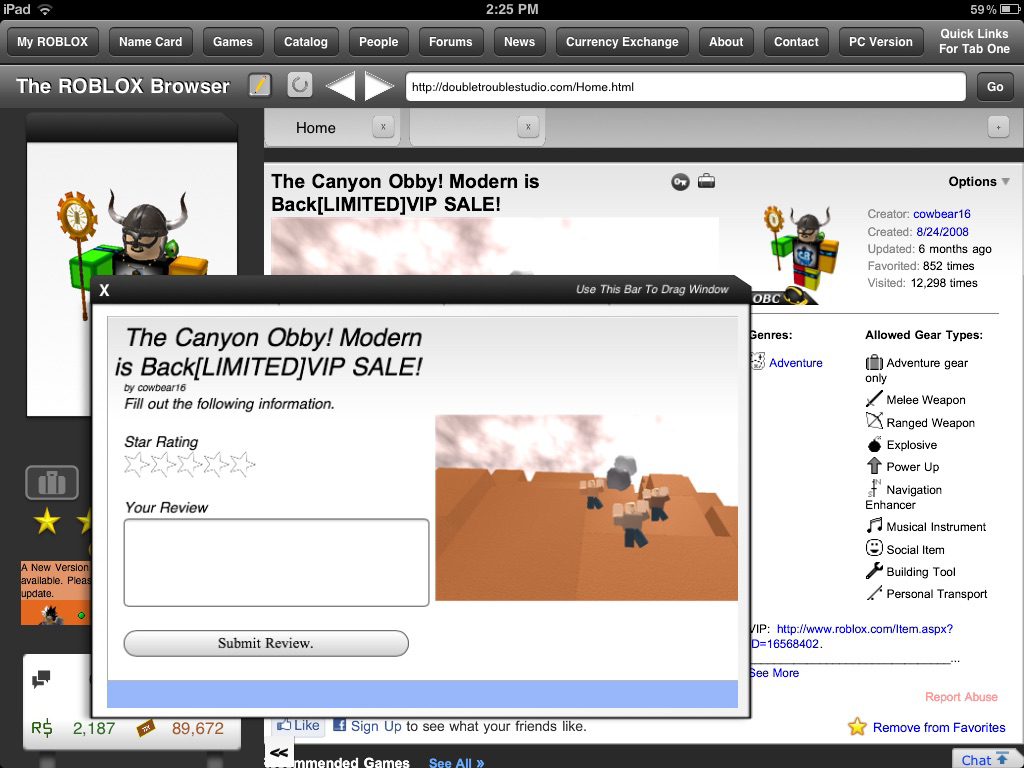Focus the Your Review text box
The image size is (1024, 768).
coord(276,562)
